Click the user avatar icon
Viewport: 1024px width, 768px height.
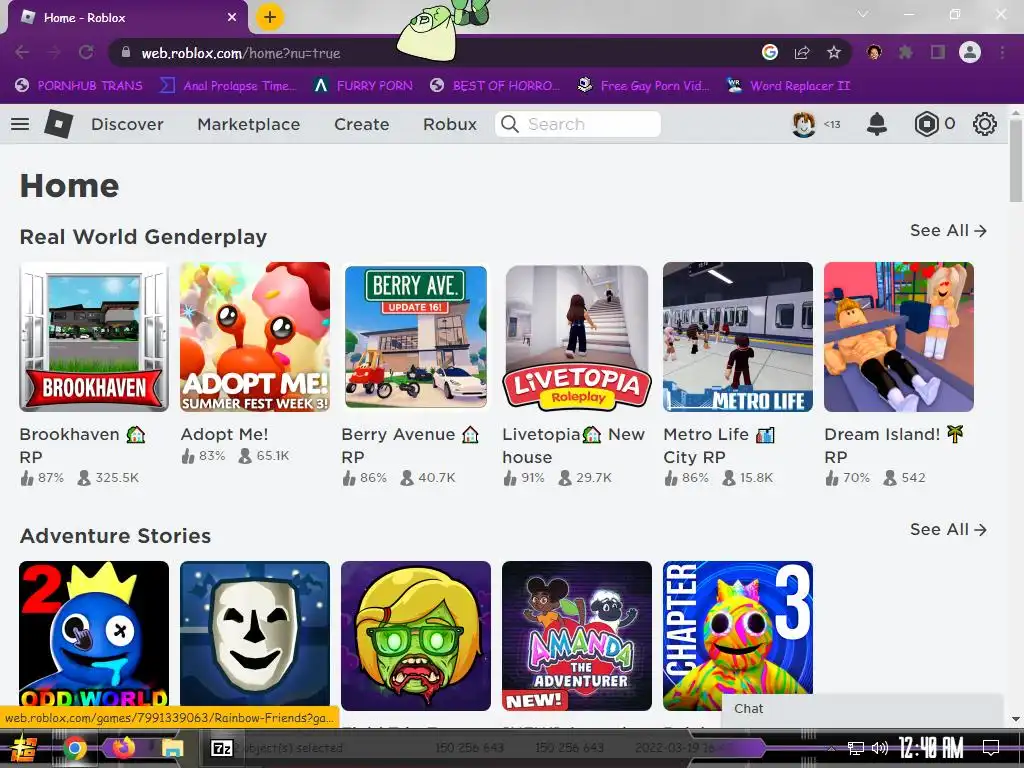point(804,124)
